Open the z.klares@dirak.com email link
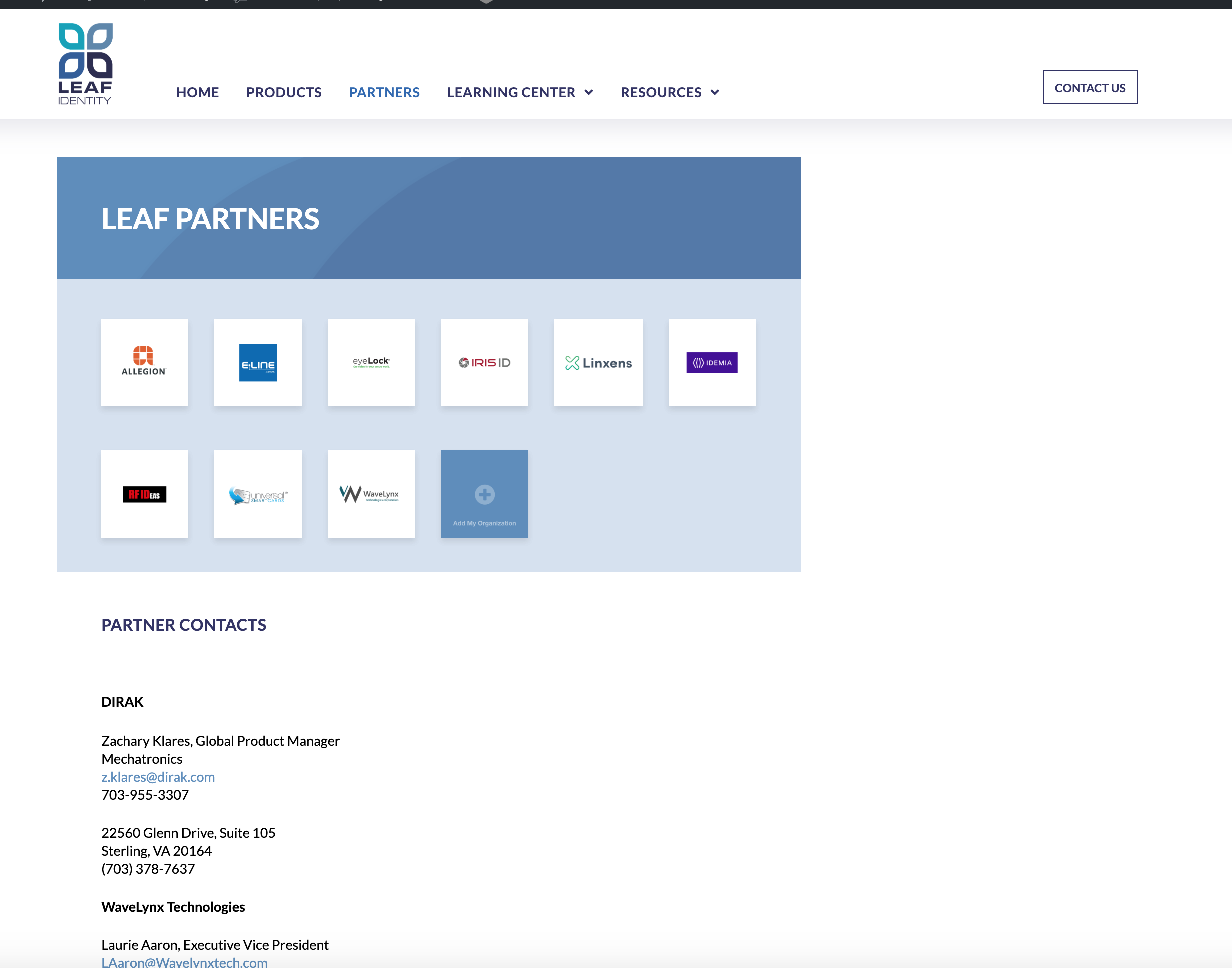This screenshot has height=968, width=1232. click(158, 776)
